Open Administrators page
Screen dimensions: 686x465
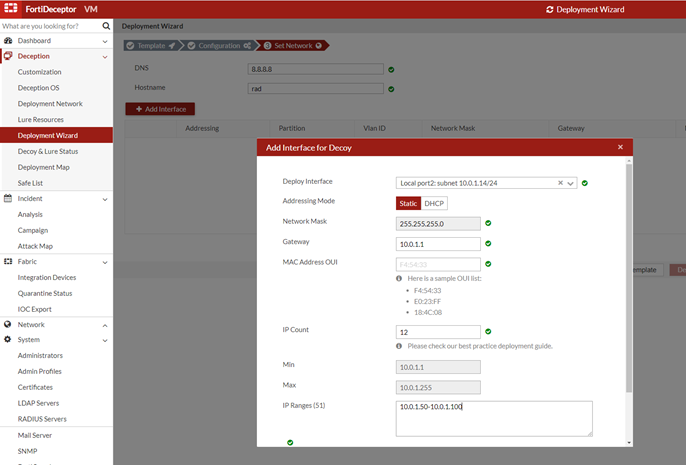click(x=40, y=355)
